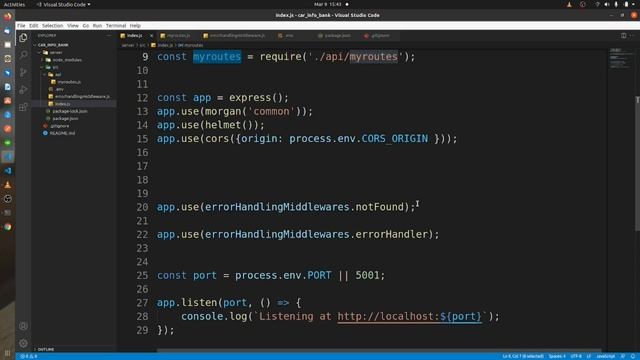Viewport: 640px width, 360px height.
Task: Open the File menu
Action: (21, 25)
